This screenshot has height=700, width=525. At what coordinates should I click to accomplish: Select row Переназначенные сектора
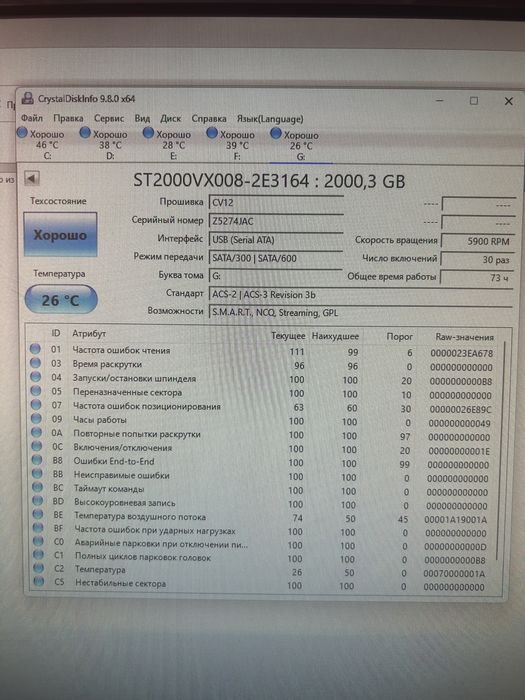[262, 393]
